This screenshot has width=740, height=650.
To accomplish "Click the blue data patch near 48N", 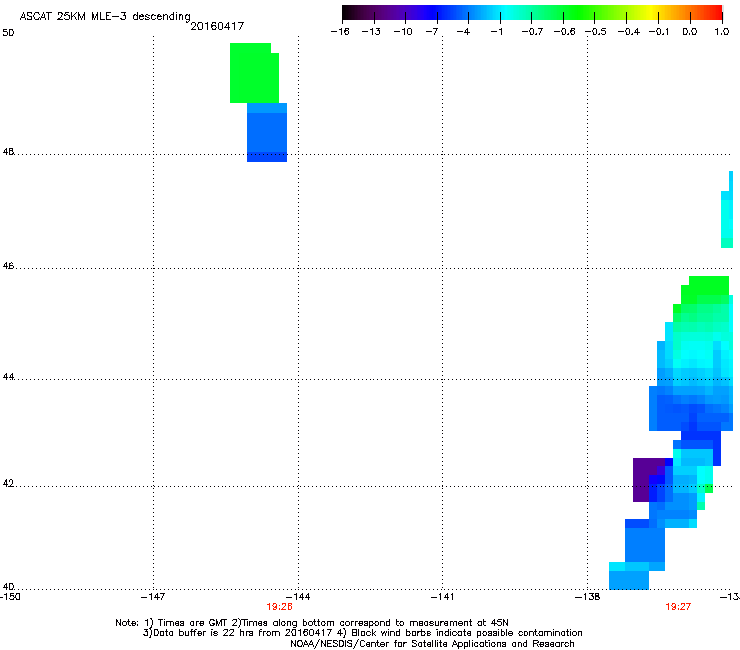I will click(x=267, y=133).
